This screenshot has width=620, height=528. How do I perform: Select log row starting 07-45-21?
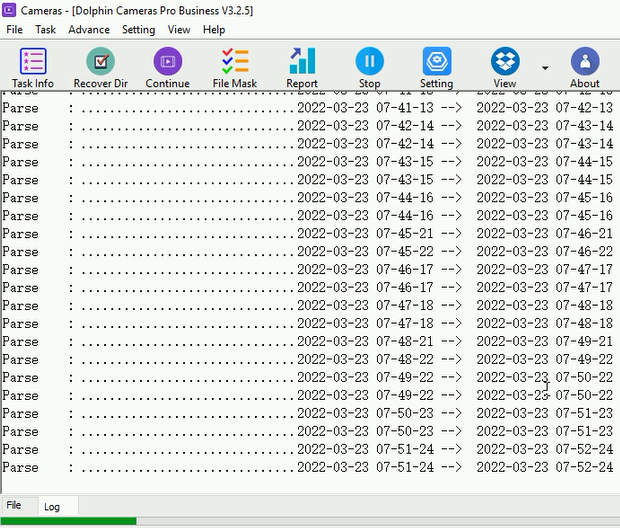click(308, 233)
